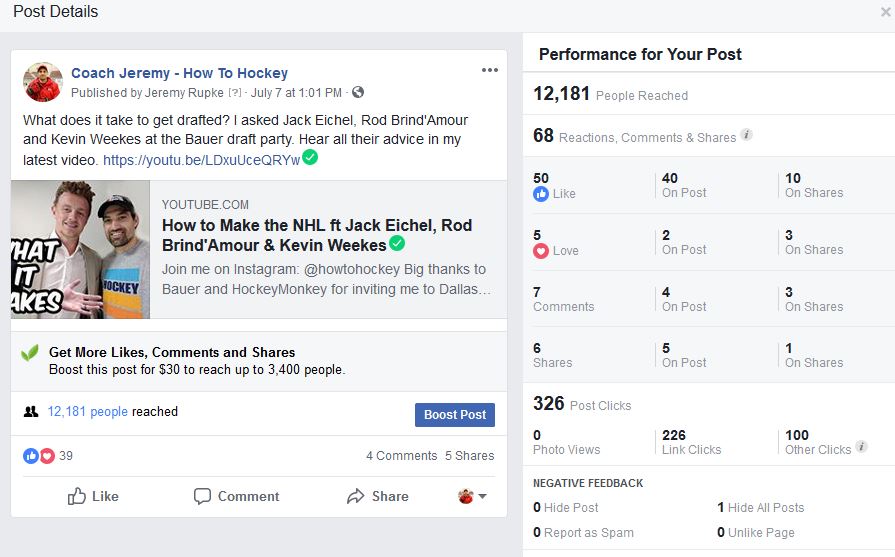Click the Boost Post button

click(x=455, y=415)
